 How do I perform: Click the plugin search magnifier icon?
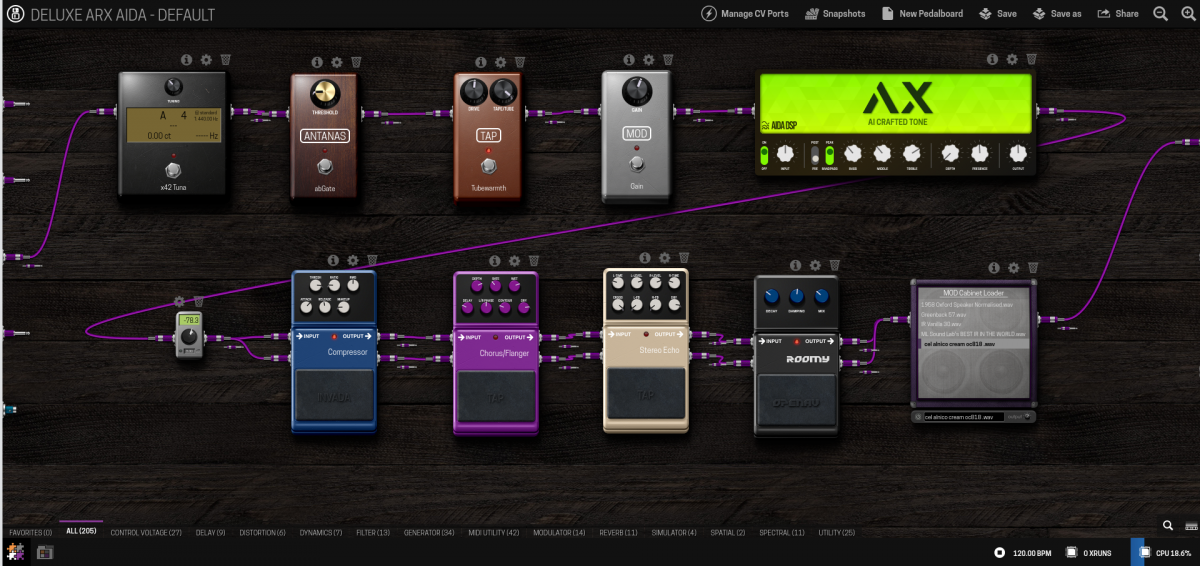[x=1167, y=525]
